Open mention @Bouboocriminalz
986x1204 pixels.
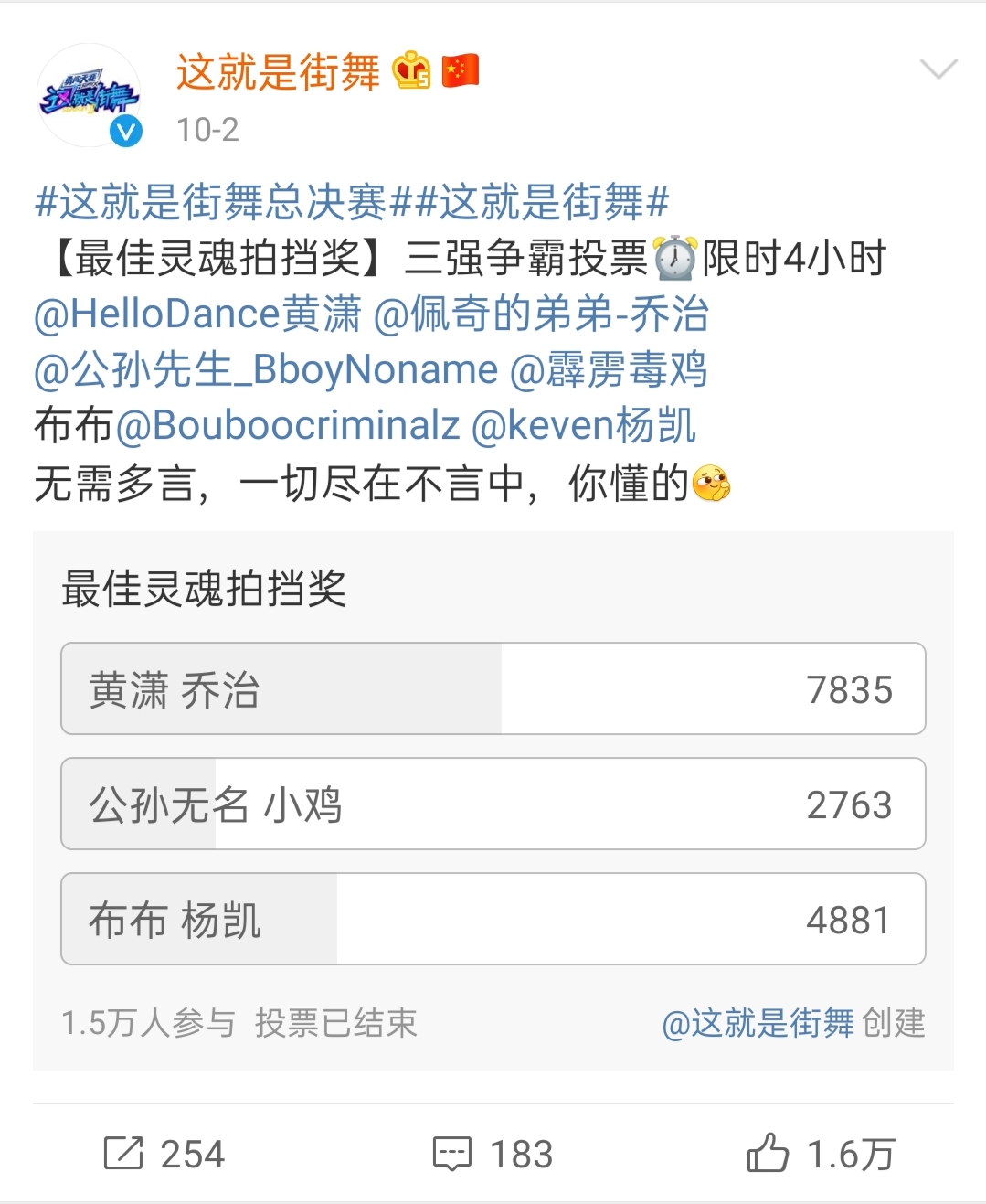point(288,426)
